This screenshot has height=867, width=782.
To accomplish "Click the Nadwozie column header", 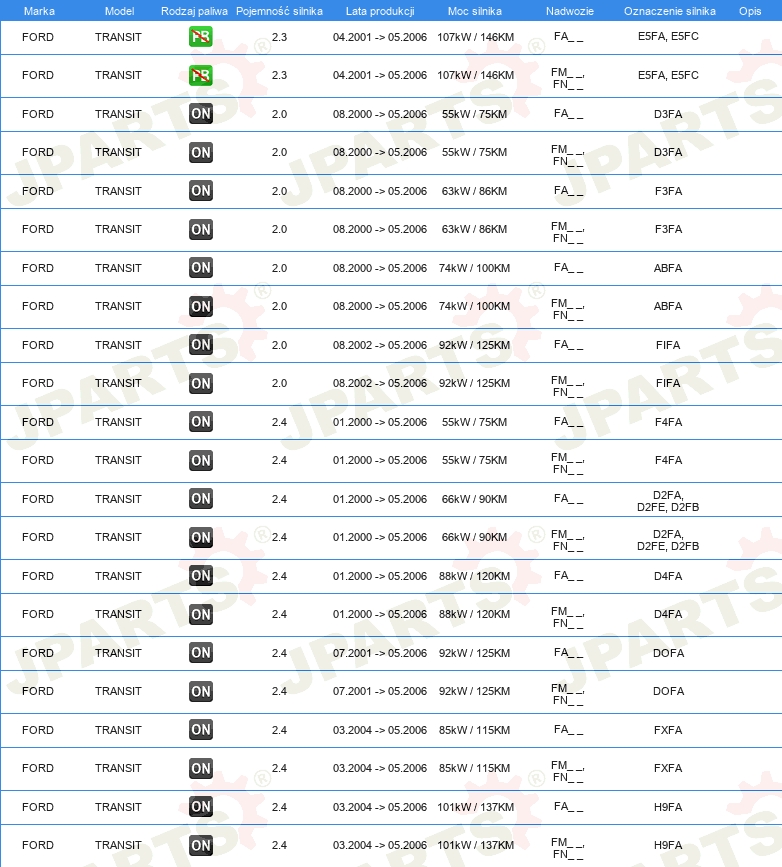I will coord(570,11).
